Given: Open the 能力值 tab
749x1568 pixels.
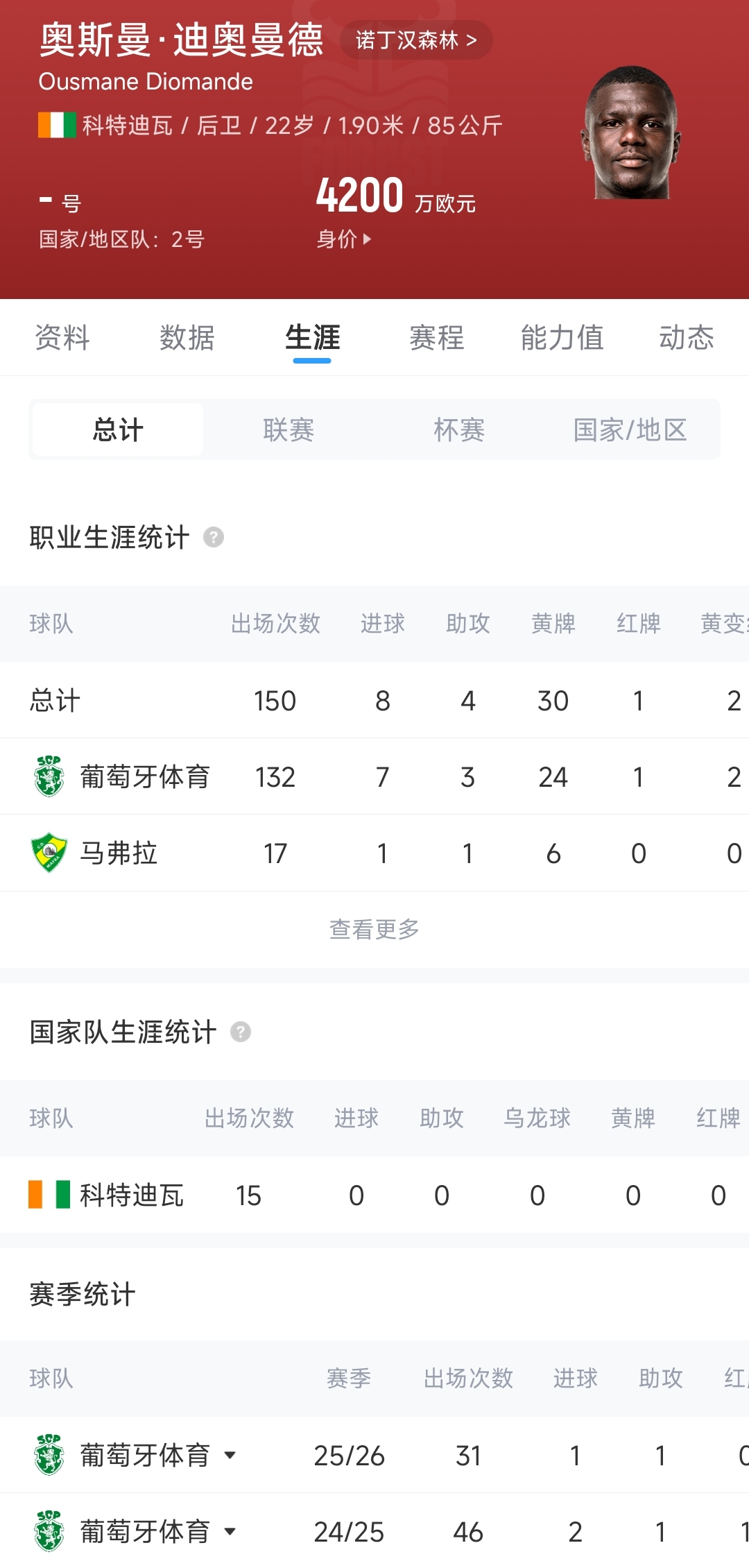Looking at the screenshot, I should click(562, 338).
